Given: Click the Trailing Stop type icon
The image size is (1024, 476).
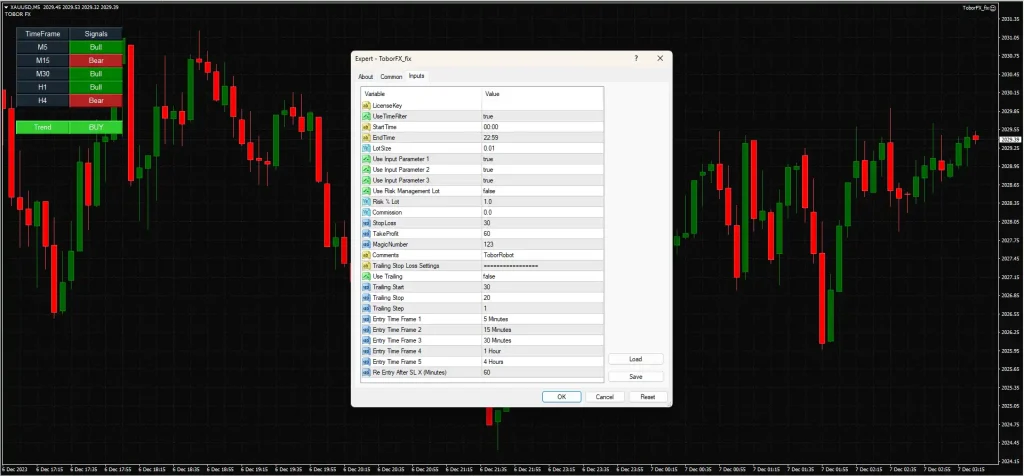Looking at the screenshot, I should click(366, 298).
